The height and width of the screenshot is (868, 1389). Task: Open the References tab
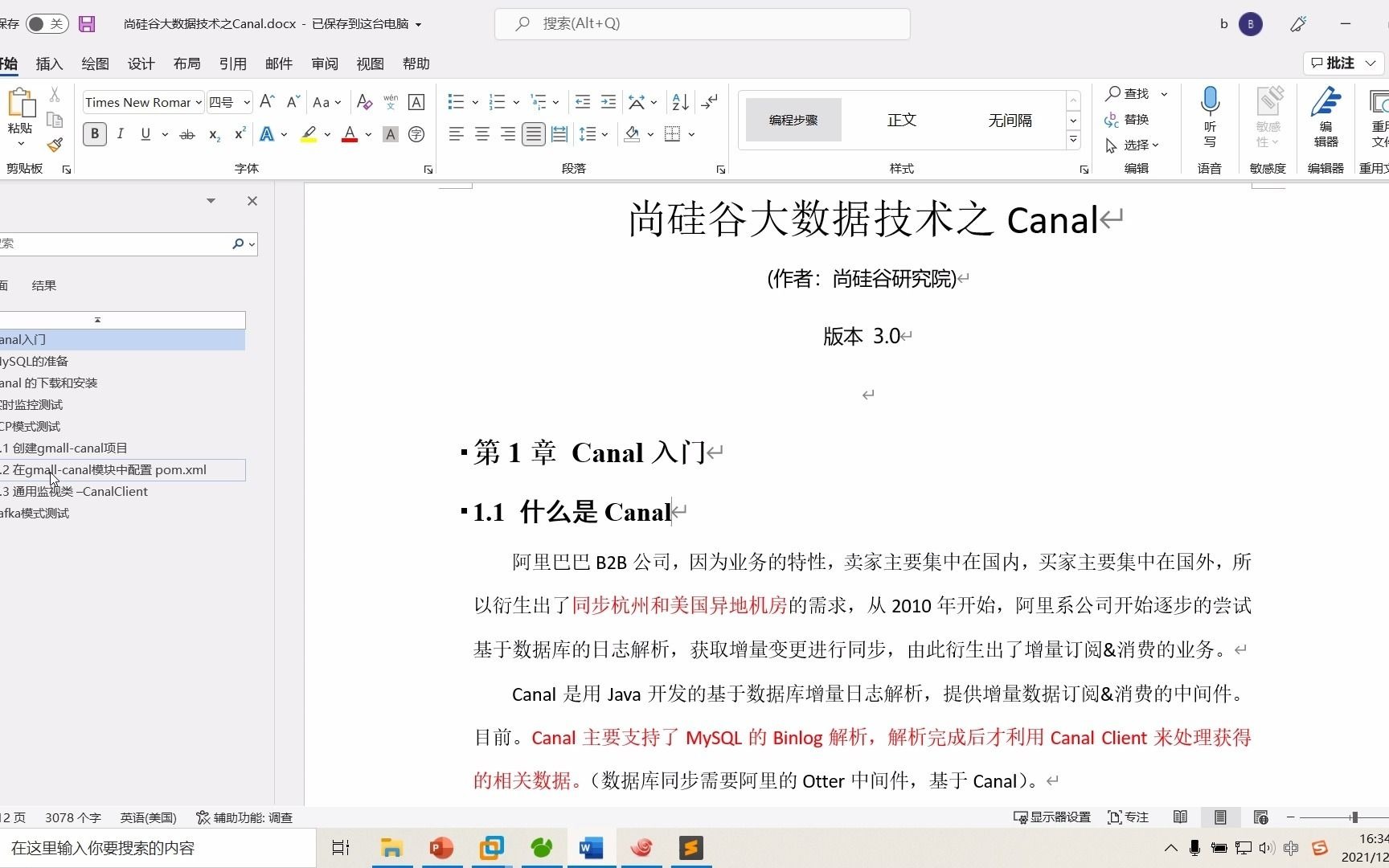click(x=233, y=63)
